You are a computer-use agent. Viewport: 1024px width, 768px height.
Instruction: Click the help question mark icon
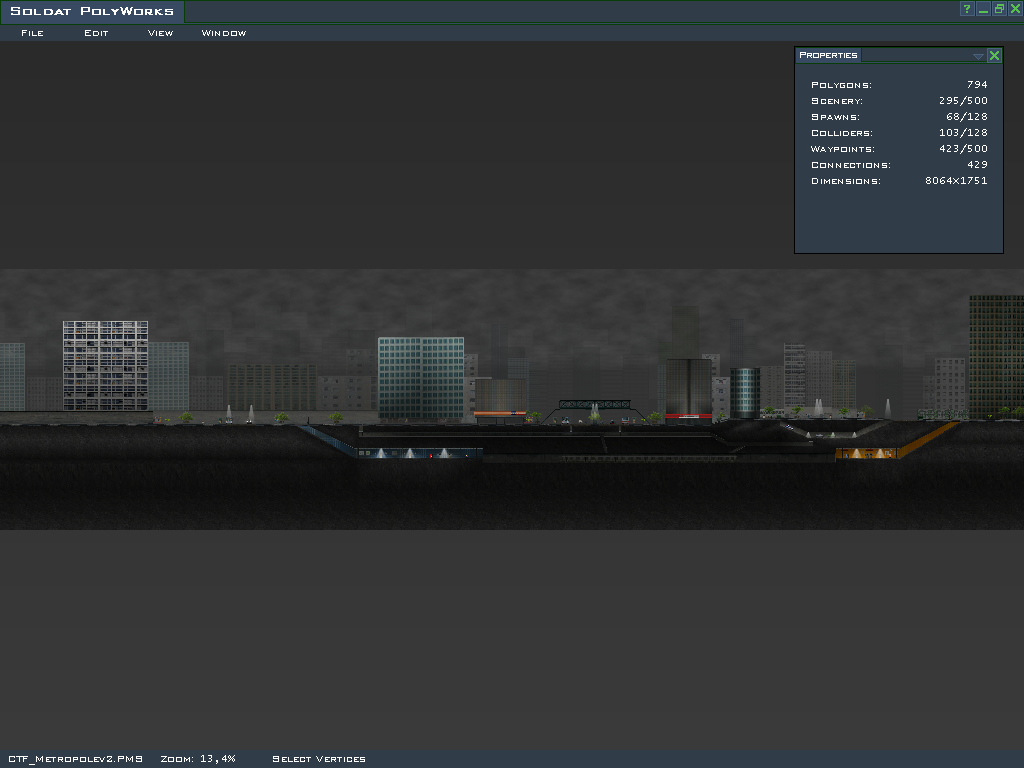[967, 9]
